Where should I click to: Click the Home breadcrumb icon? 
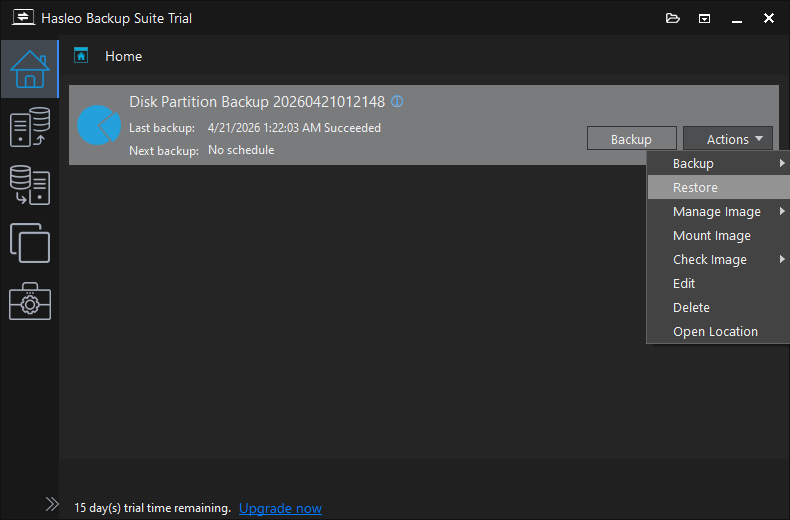point(81,55)
